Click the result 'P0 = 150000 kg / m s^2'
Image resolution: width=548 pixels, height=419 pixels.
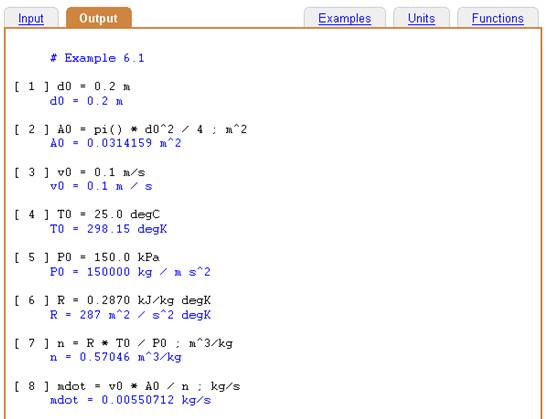tap(130, 272)
